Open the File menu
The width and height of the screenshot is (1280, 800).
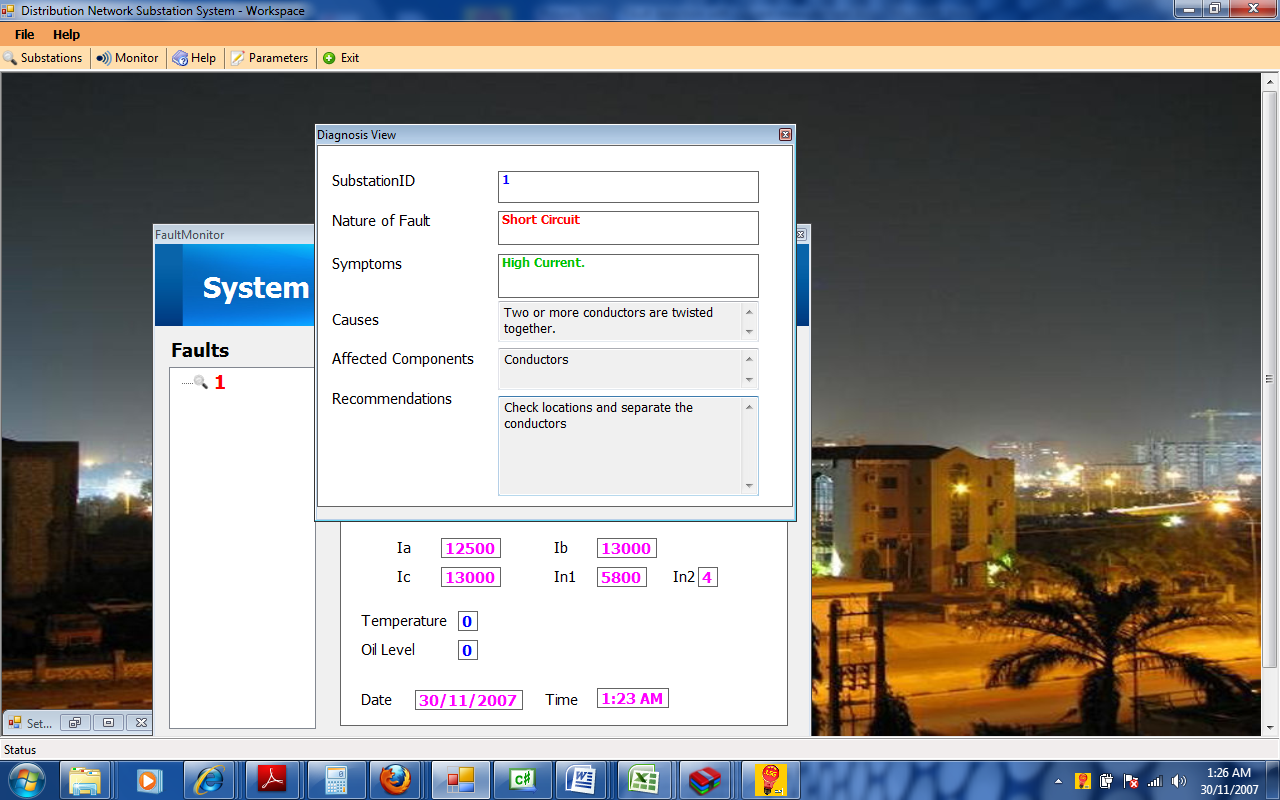24,35
